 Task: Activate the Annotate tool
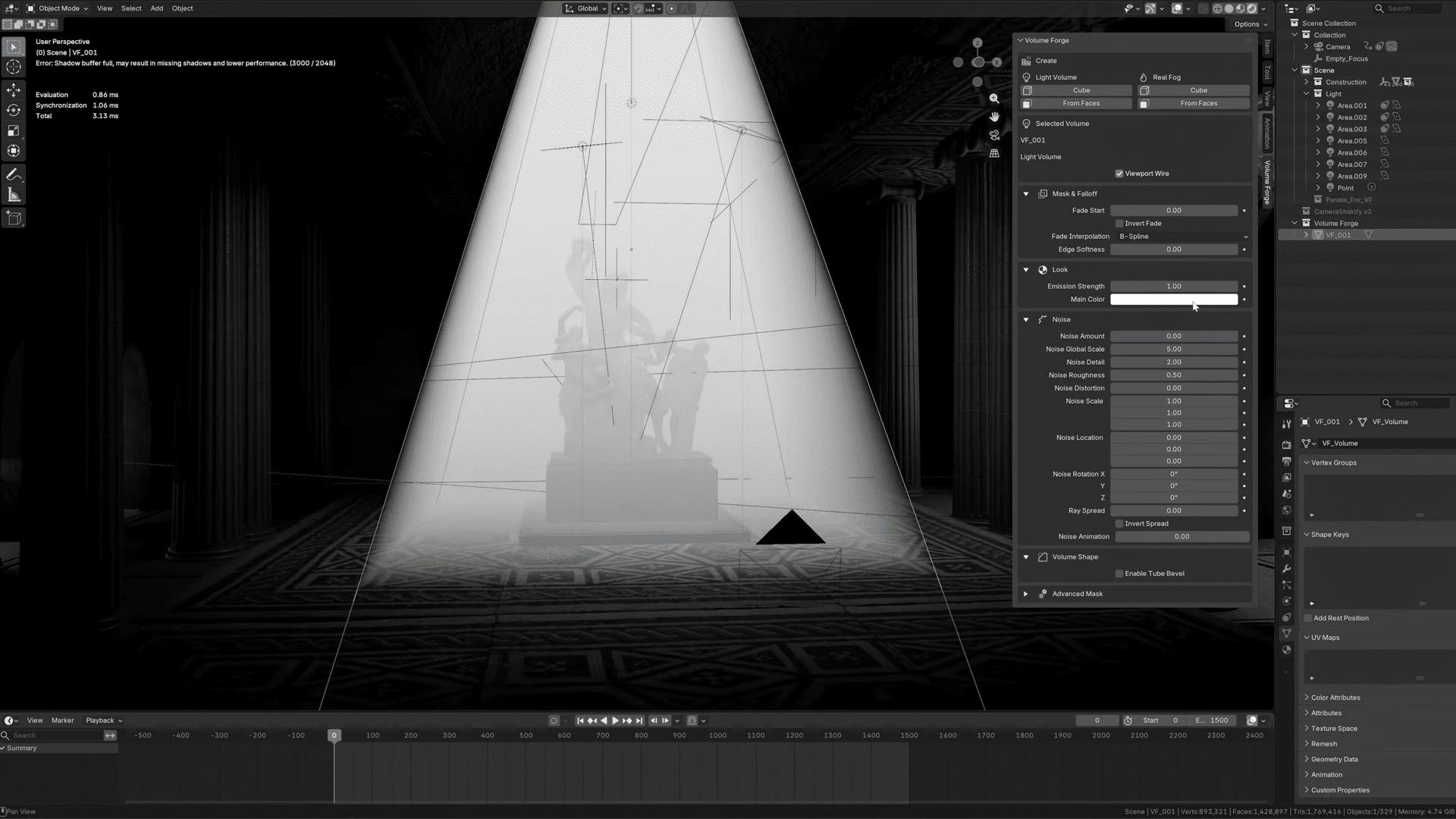tap(13, 174)
